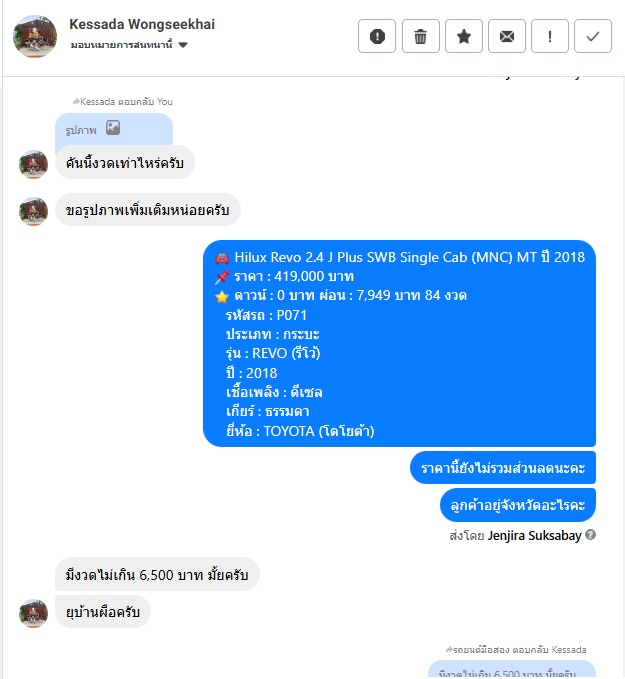Open quoted reply preview at bottom right

[512, 669]
